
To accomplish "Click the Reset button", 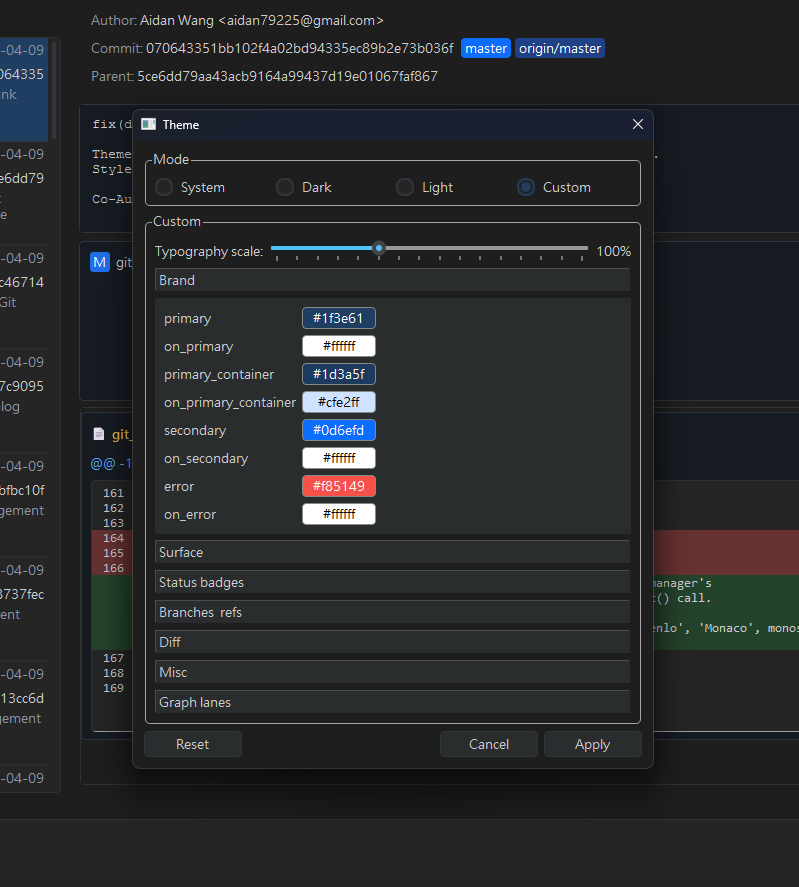I will (x=192, y=744).
